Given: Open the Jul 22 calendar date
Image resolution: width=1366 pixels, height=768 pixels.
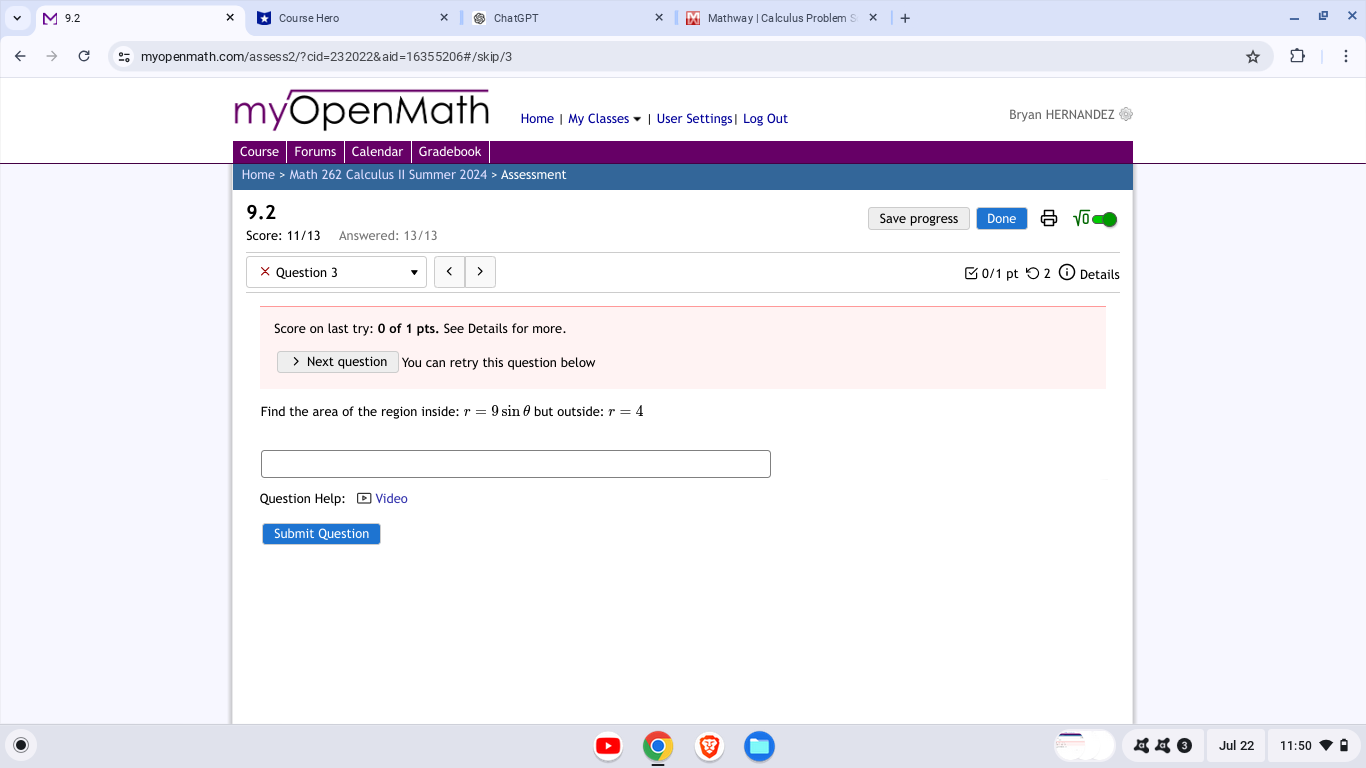Looking at the screenshot, I should 1237,745.
